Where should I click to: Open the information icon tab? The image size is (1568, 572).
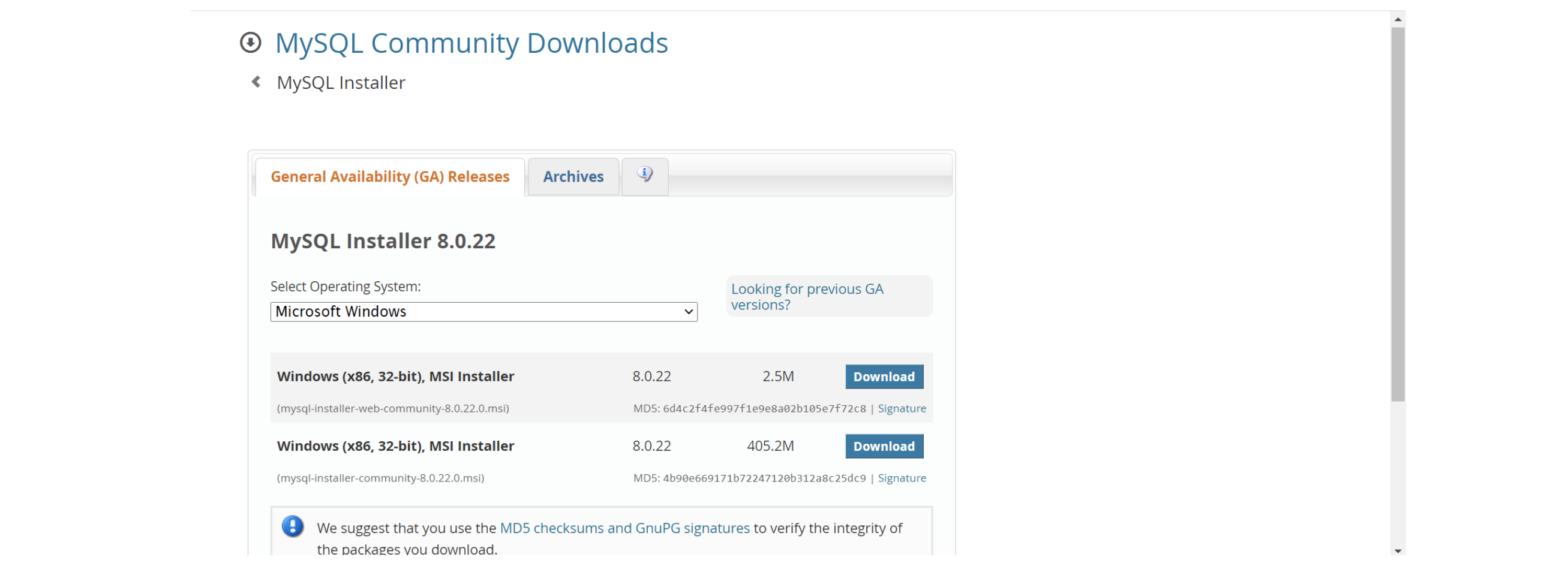(x=645, y=176)
